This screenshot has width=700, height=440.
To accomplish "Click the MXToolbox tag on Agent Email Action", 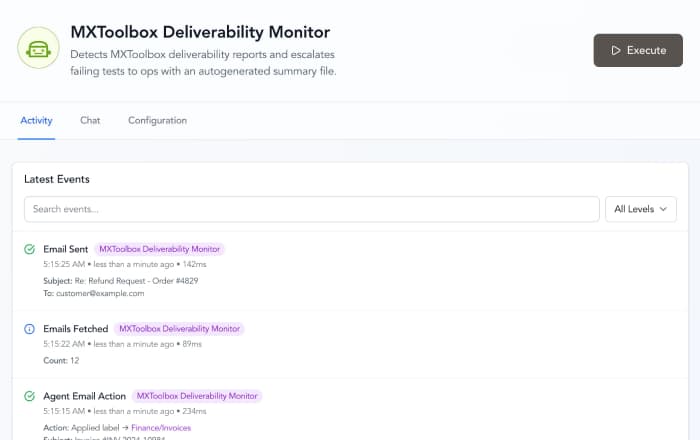I will (197, 396).
